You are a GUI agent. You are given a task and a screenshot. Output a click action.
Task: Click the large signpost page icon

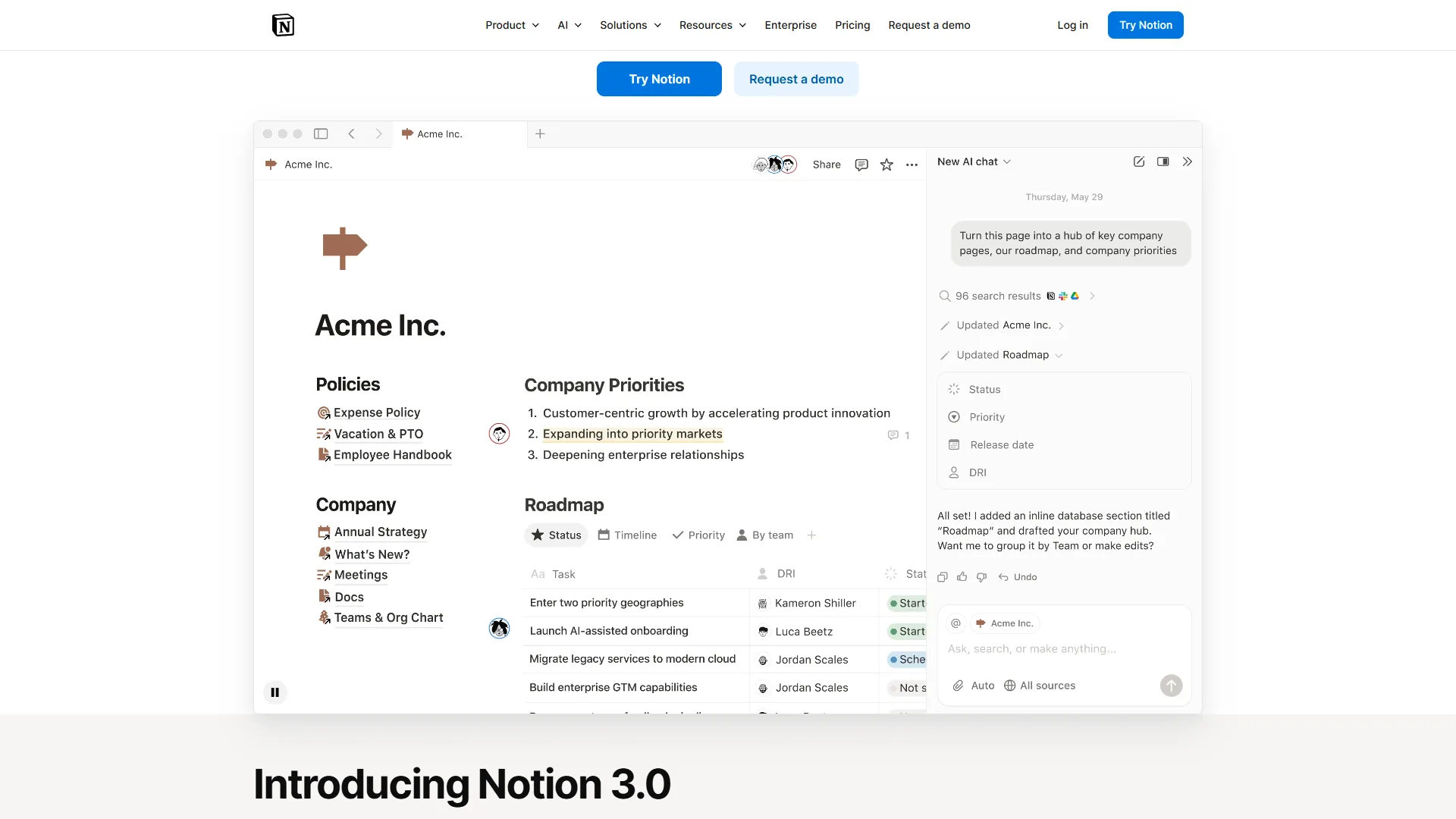[345, 248]
